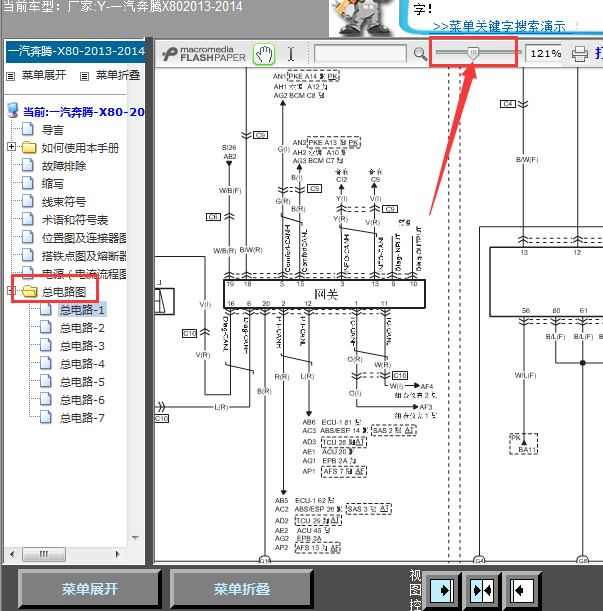Image resolution: width=603 pixels, height=611 pixels.
Task: Click sidebar horizontal scrollbar right arrow
Action: click(118, 554)
